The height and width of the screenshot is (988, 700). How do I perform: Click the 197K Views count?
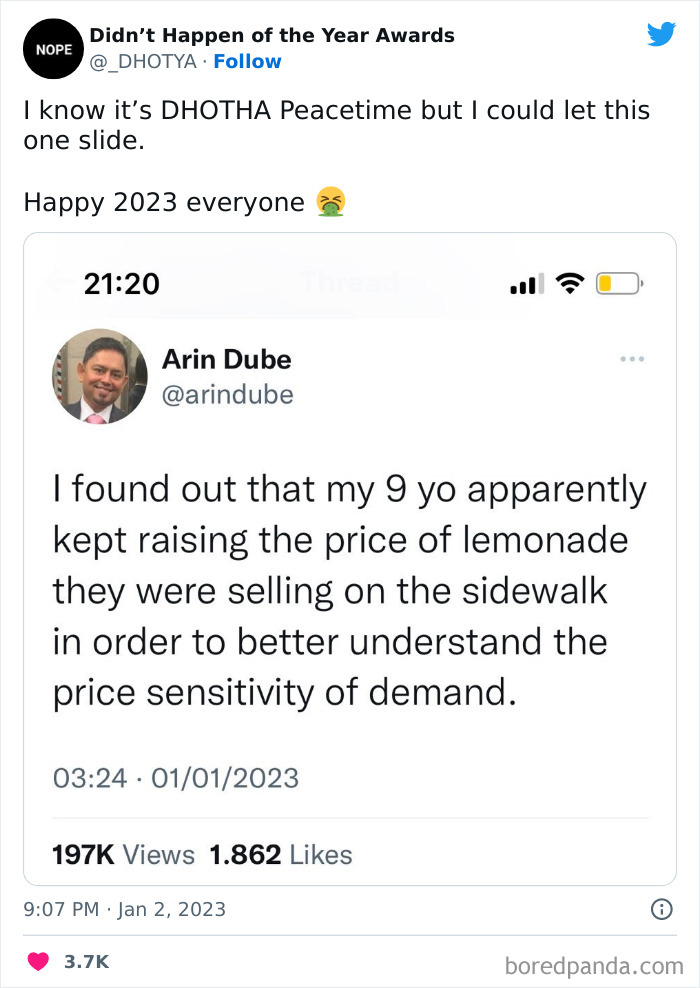pyautogui.click(x=123, y=855)
